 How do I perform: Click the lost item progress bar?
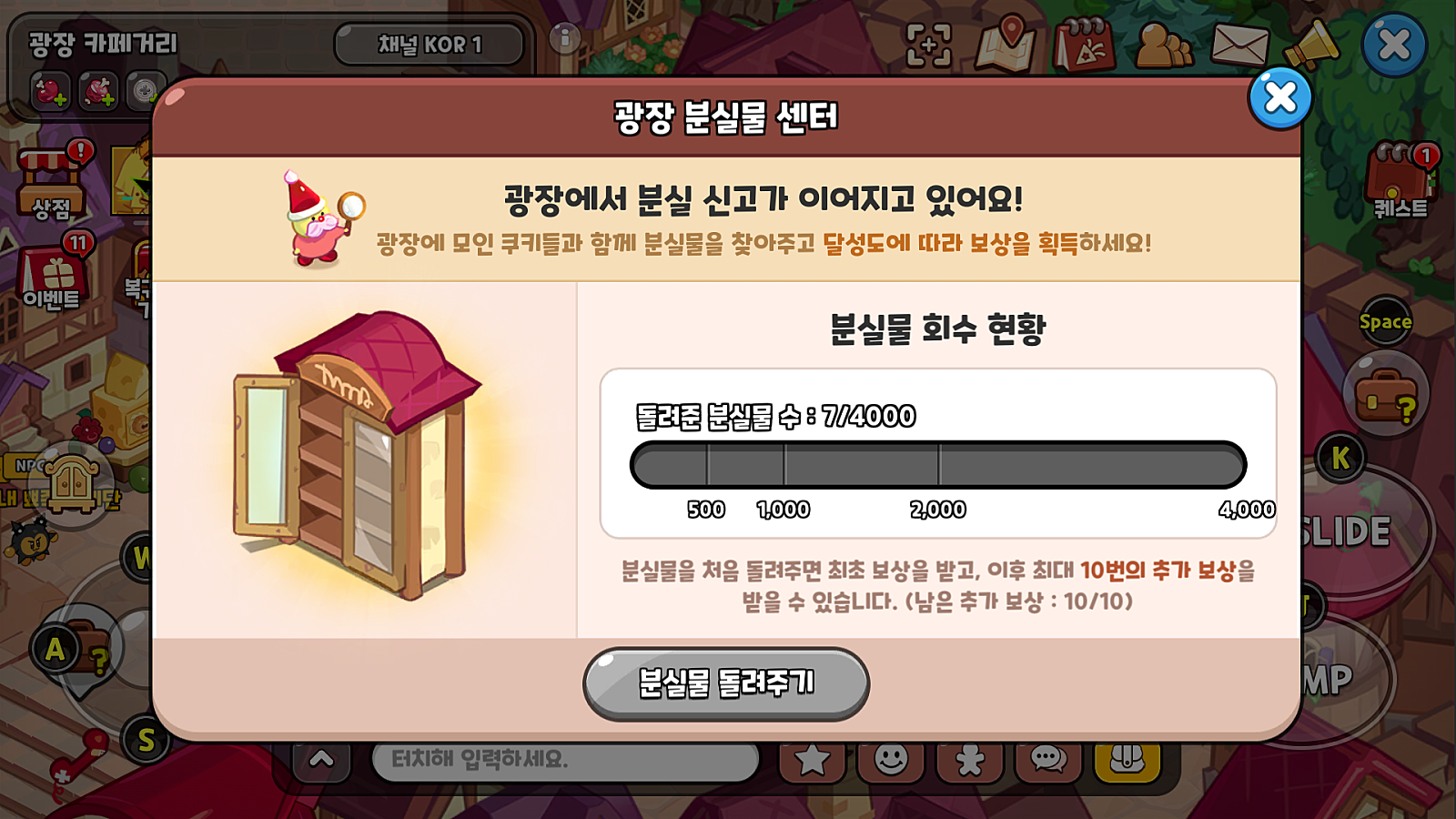938,465
